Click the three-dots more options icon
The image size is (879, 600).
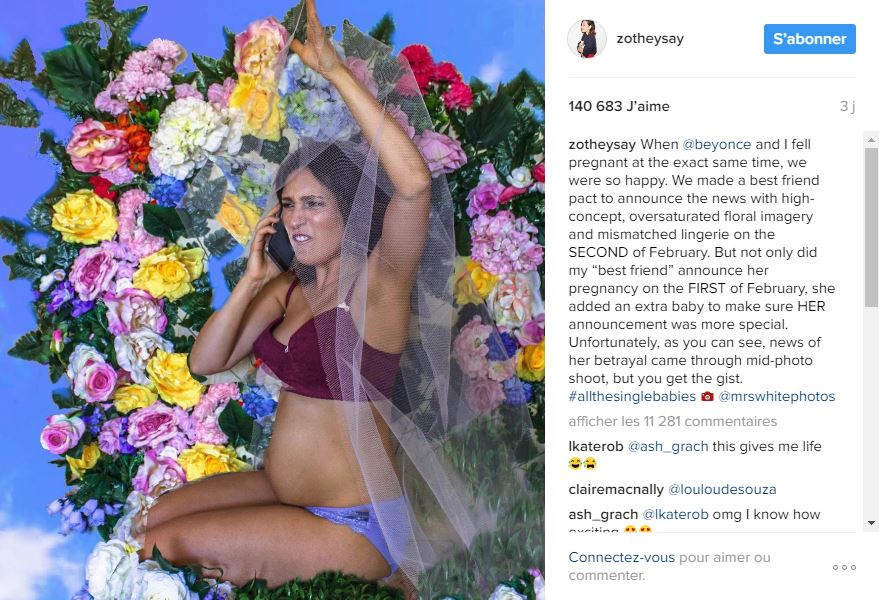coord(844,567)
